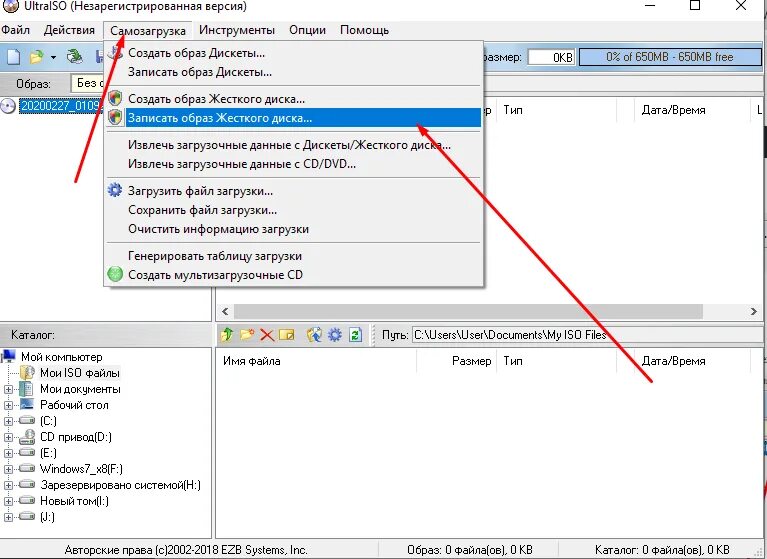767x559 pixels.
Task: Select Мои ISO файлы in catalog tree
Action: click(x=80, y=373)
